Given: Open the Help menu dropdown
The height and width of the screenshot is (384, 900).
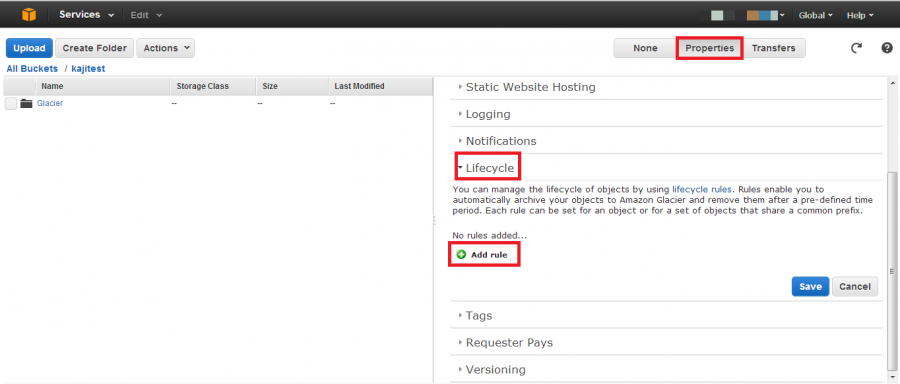Looking at the screenshot, I should coord(860,15).
